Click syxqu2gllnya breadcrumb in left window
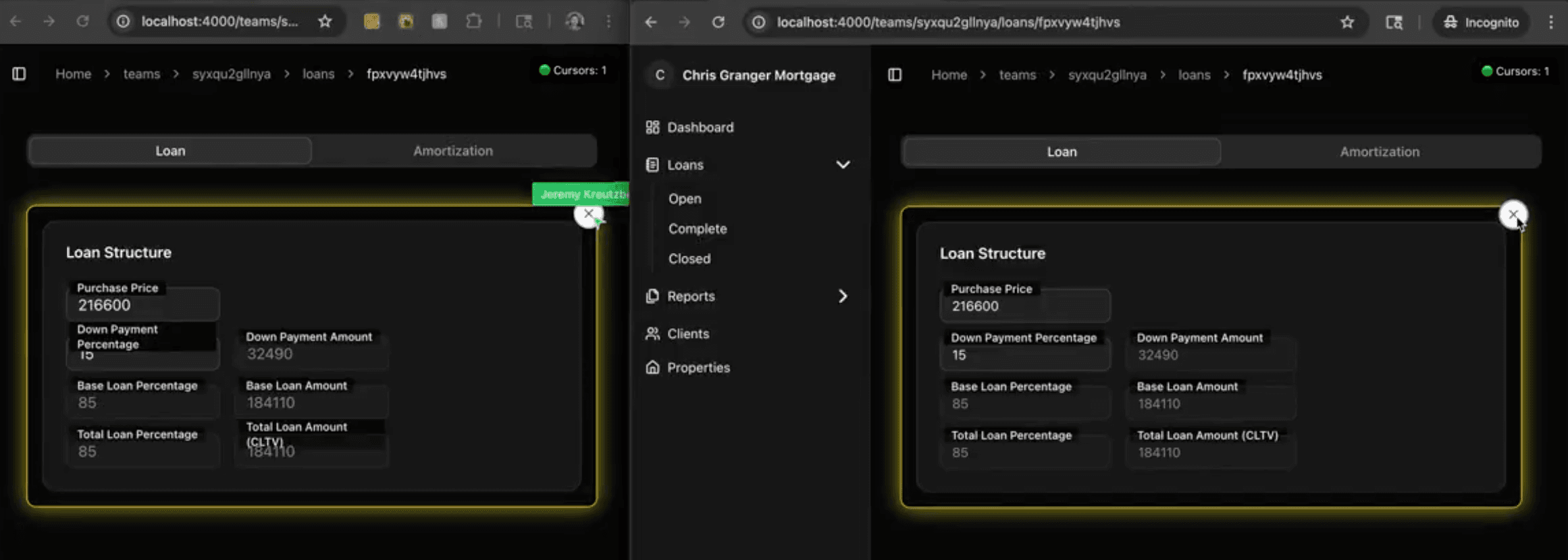The image size is (1568, 560). tap(232, 74)
